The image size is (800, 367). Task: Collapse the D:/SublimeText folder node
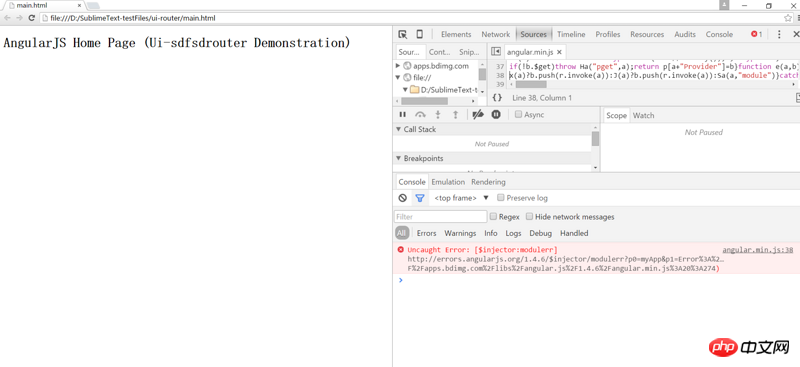(406, 90)
